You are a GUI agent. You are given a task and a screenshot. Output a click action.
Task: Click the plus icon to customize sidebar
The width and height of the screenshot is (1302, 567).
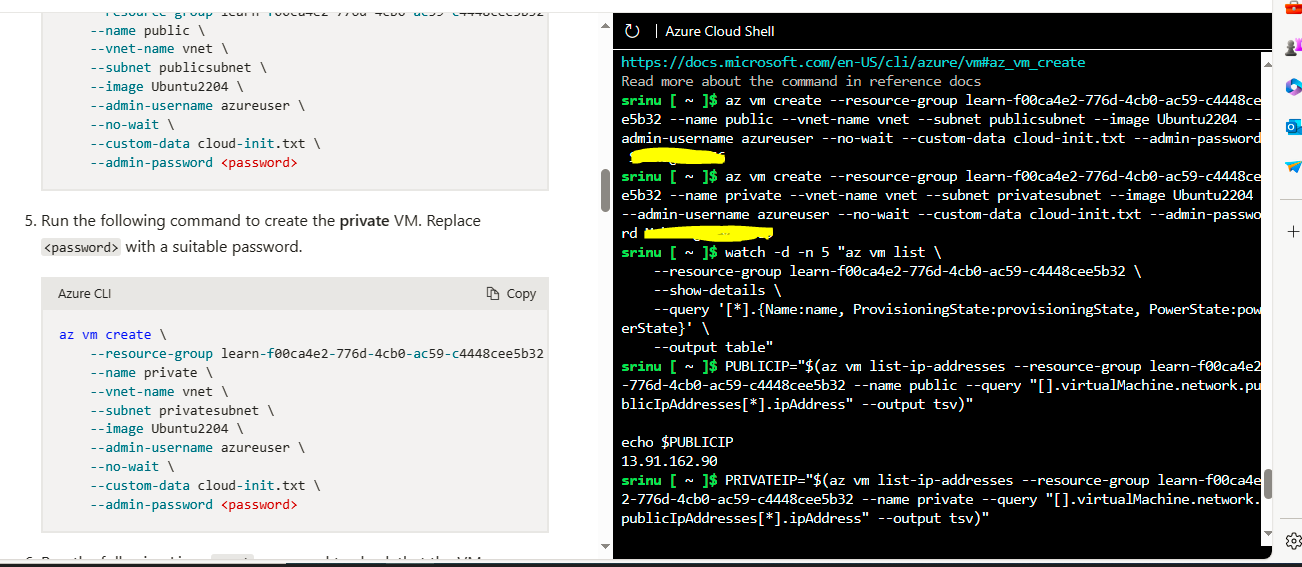coord(1292,231)
